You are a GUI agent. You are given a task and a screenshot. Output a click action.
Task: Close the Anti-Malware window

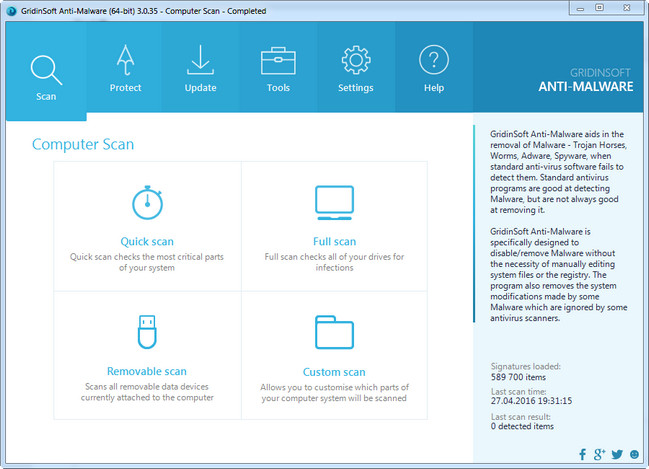coord(627,8)
